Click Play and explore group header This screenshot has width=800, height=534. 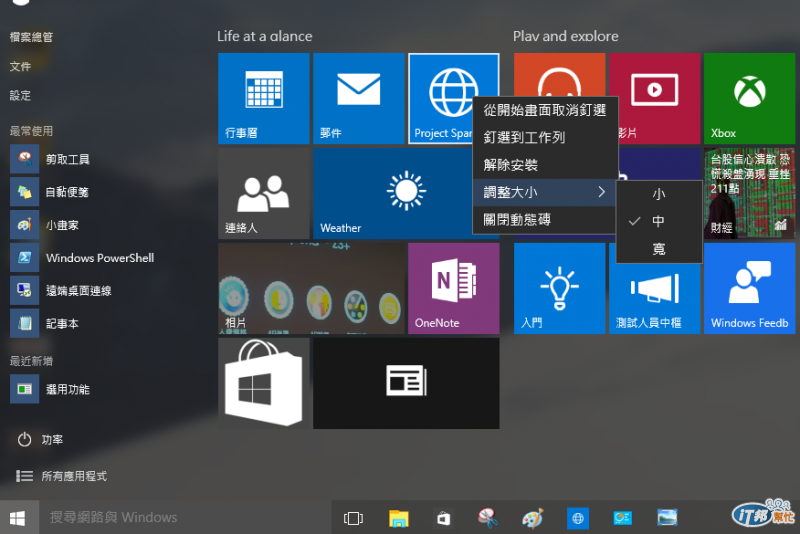565,36
